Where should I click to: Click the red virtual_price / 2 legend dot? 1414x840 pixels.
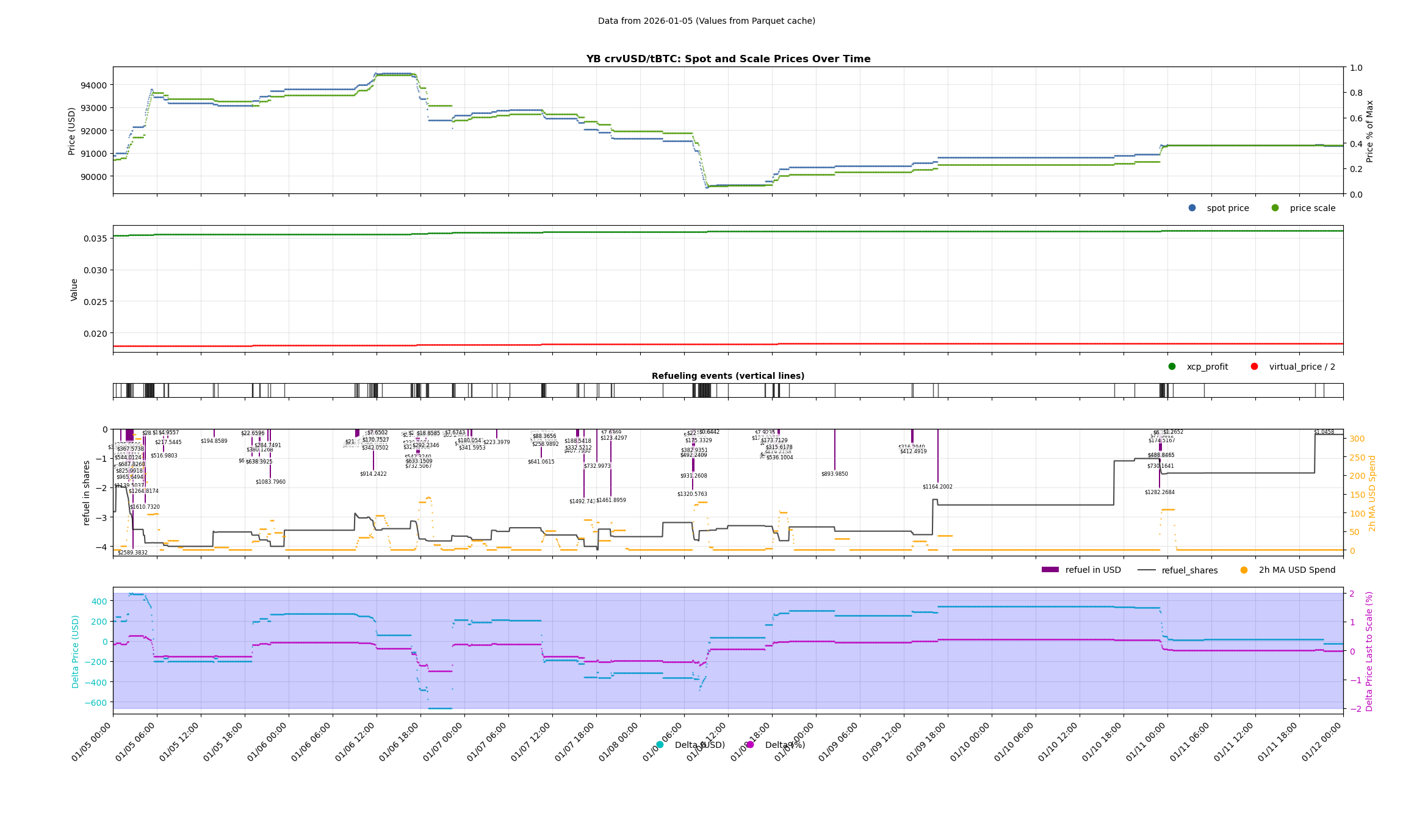[x=1254, y=367]
